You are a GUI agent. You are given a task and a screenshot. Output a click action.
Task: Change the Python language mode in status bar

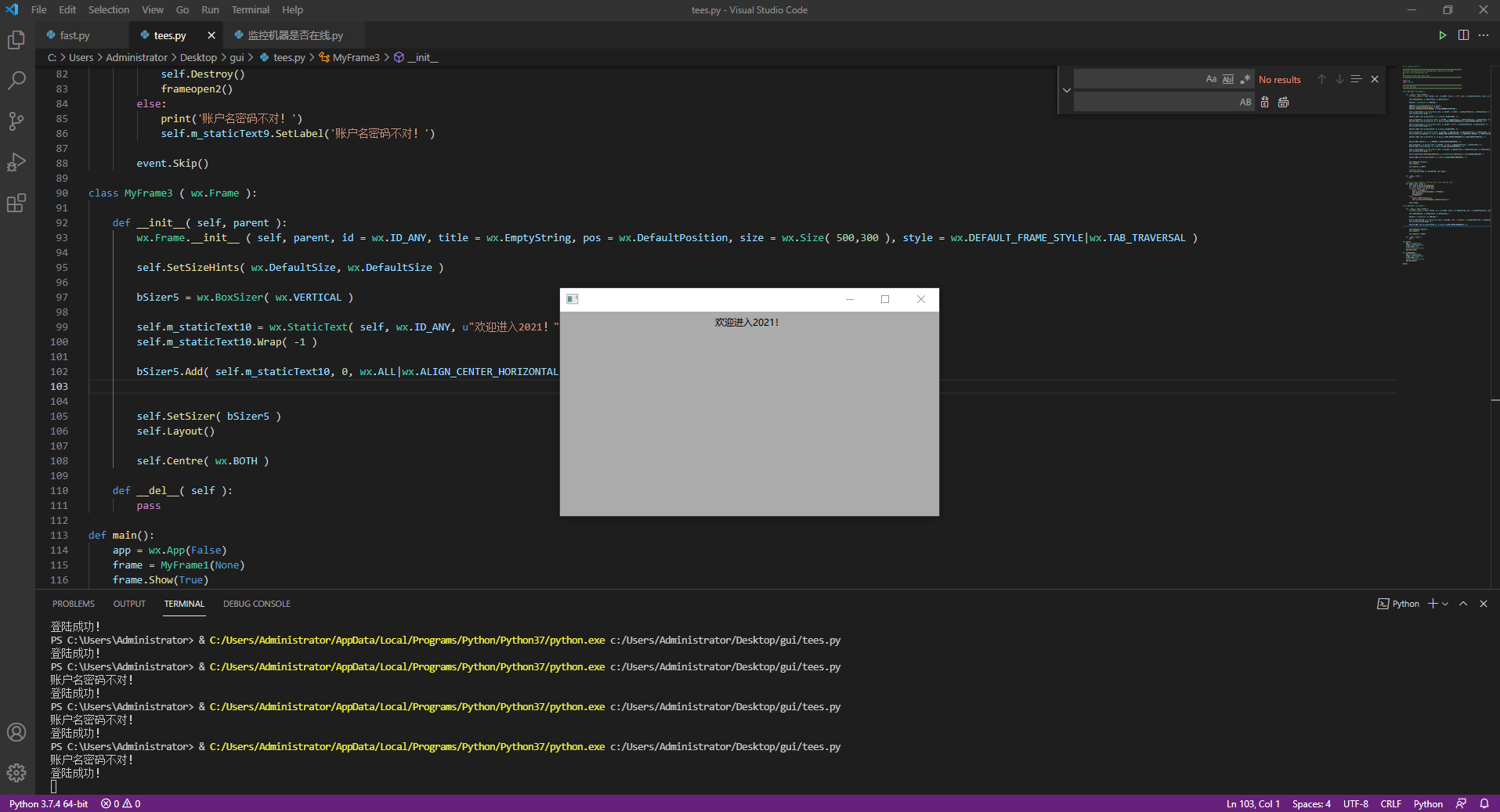tap(1428, 803)
